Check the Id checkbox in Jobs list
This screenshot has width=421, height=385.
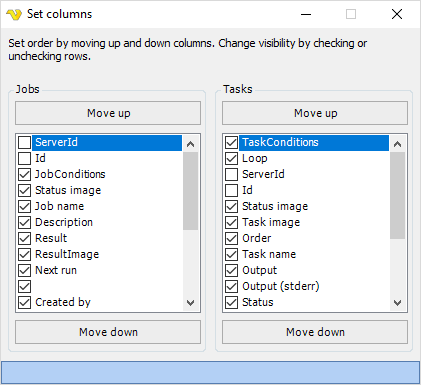click(24, 158)
